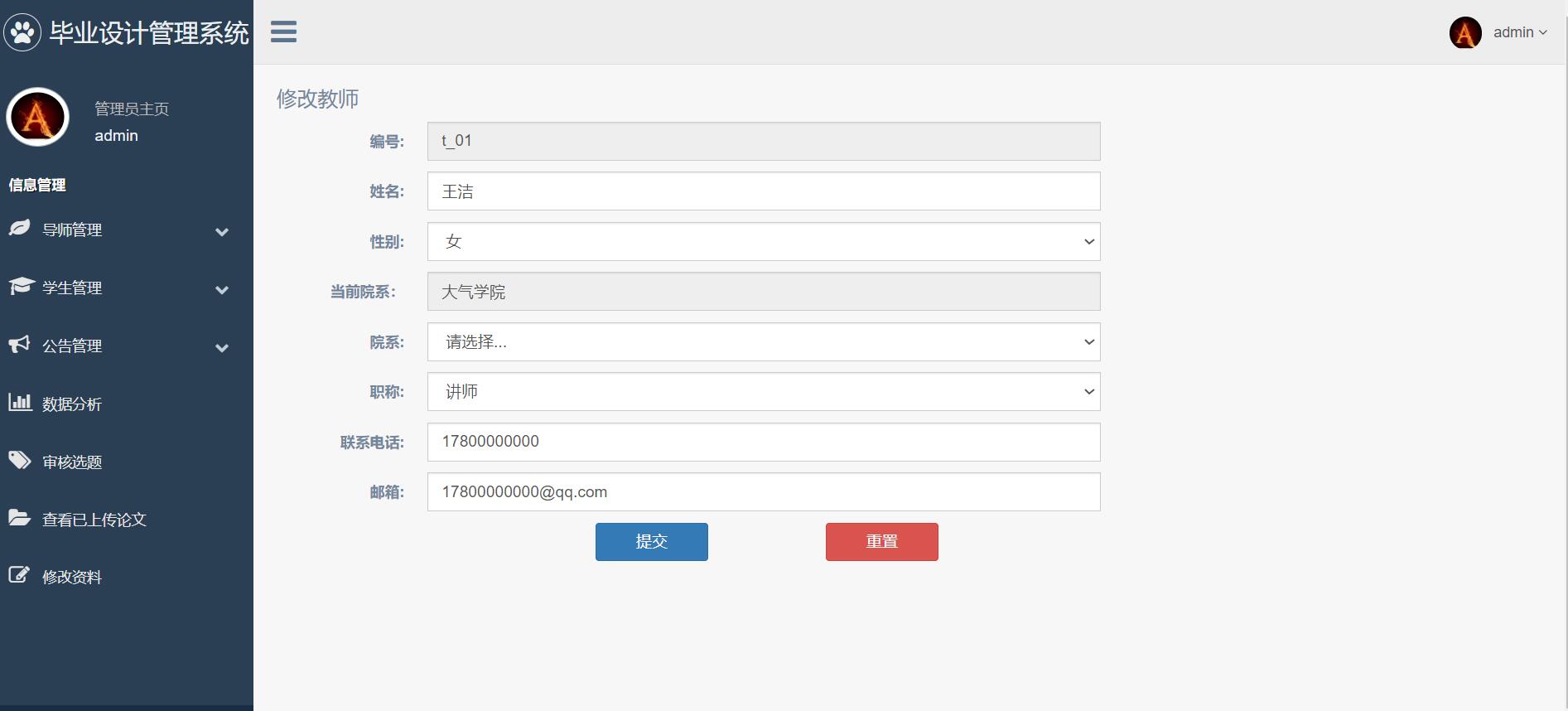Click the 联系电话 input field
Image resolution: width=1568 pixels, height=711 pixels.
tap(764, 443)
